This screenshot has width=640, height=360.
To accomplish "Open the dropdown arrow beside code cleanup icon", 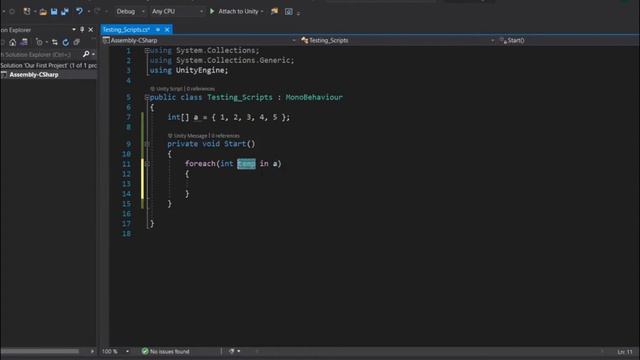I will (239, 351).
